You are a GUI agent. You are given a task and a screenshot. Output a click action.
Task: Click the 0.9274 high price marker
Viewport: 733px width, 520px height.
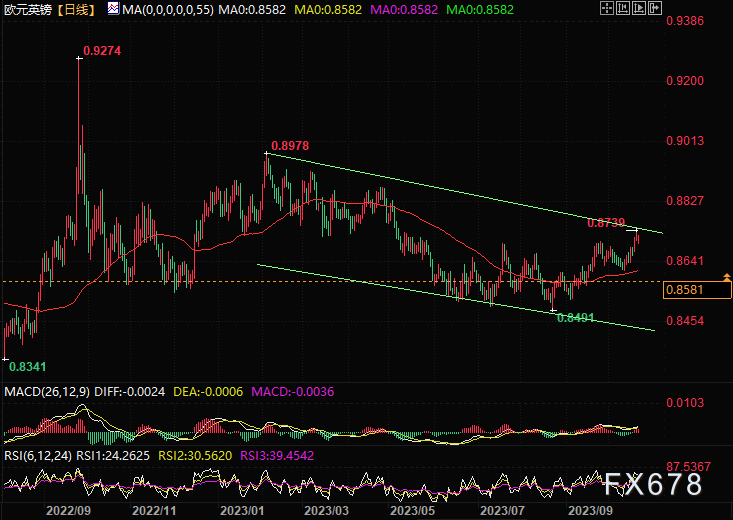(x=102, y=51)
